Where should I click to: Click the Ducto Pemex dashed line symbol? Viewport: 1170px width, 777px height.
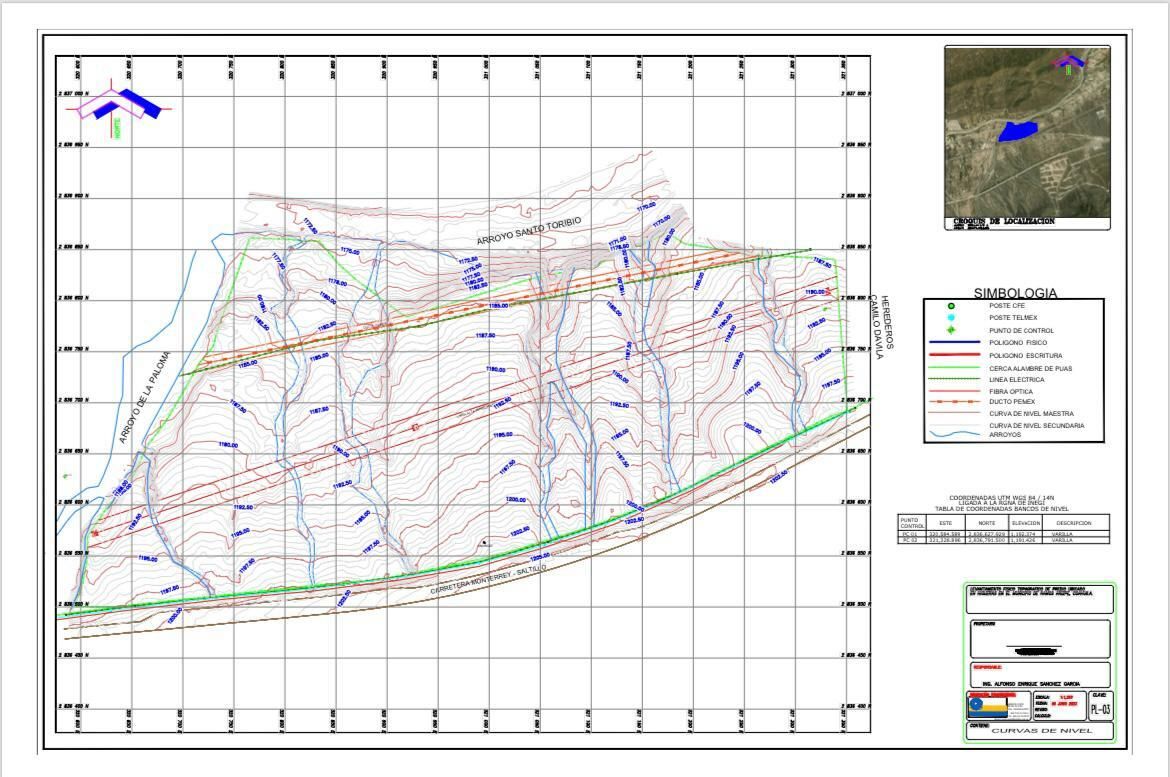pyautogui.click(x=952, y=401)
